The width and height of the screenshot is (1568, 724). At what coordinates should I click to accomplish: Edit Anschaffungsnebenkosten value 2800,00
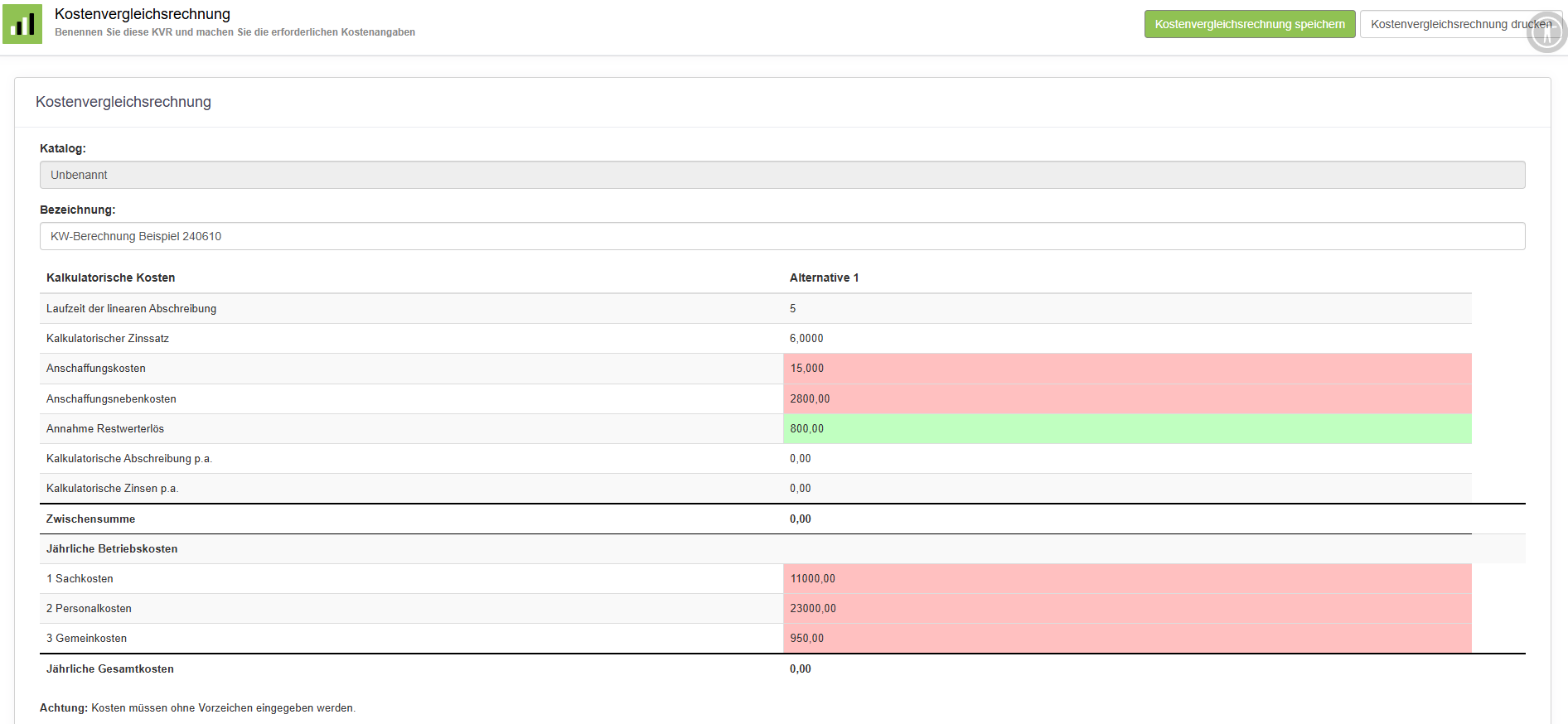pos(1126,398)
